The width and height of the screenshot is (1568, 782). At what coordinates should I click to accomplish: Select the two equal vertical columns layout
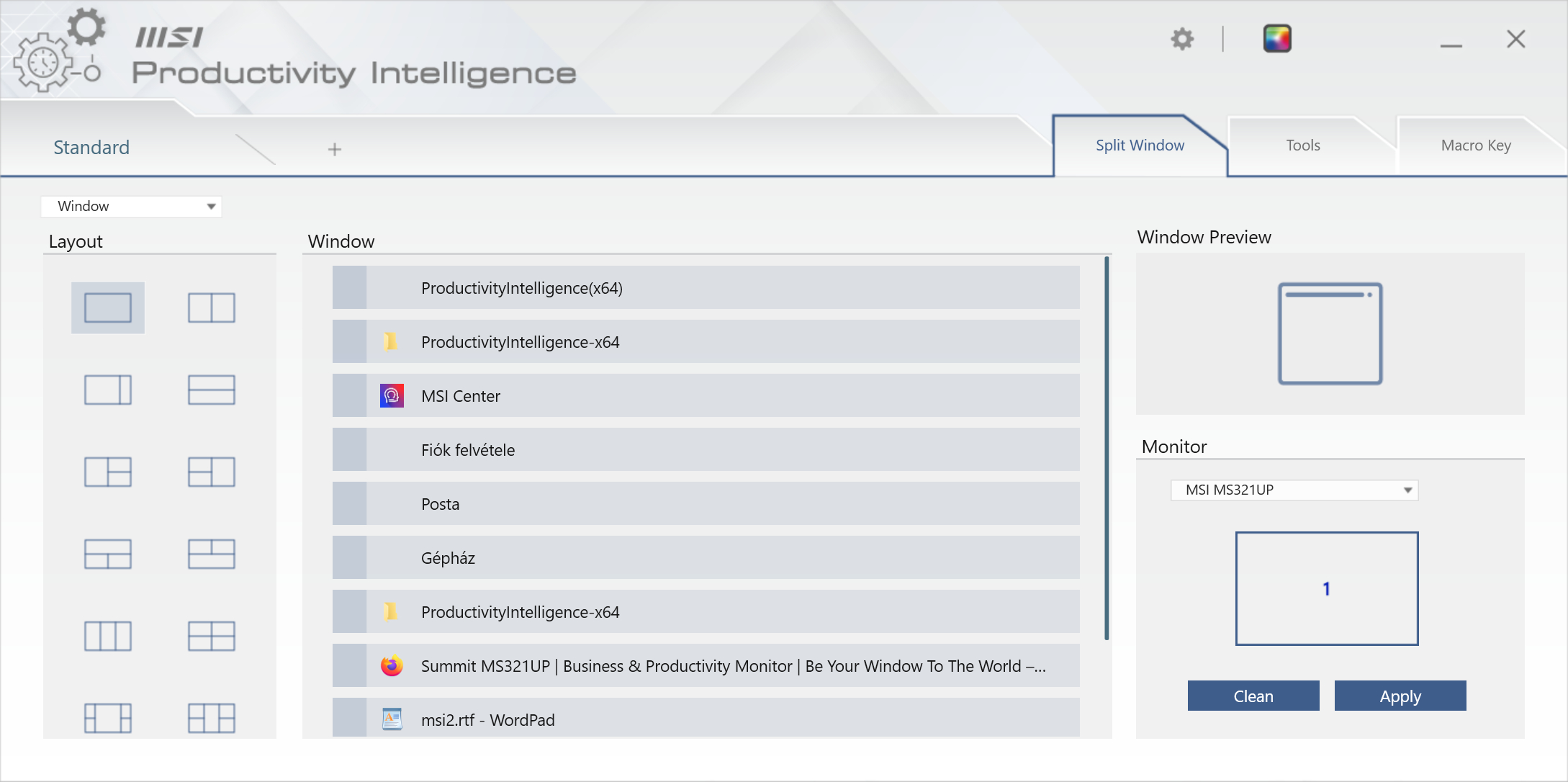pyautogui.click(x=212, y=307)
